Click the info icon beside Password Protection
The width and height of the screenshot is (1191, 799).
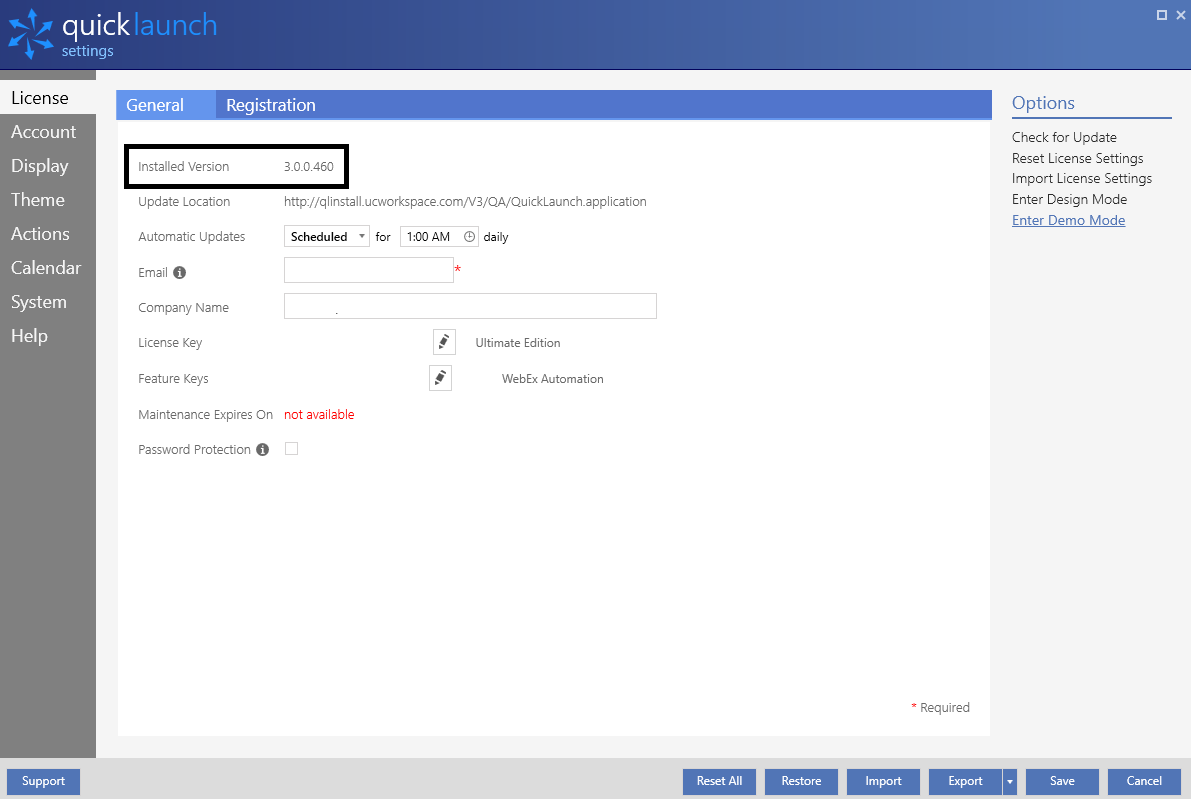[261, 449]
